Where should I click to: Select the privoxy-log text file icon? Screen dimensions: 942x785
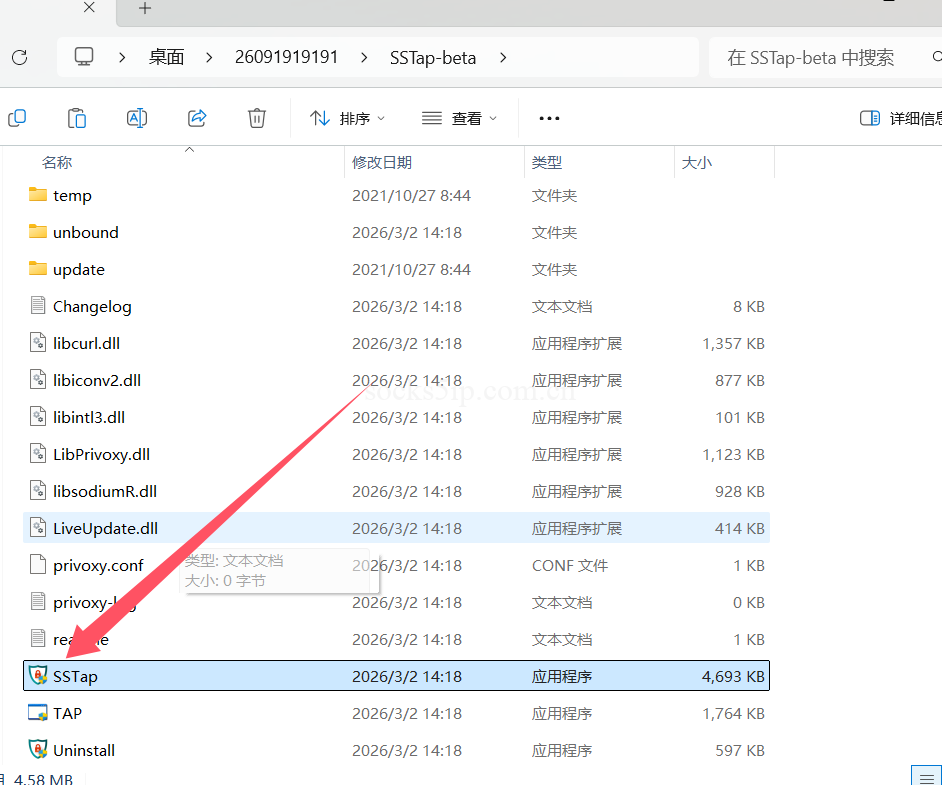(x=38, y=602)
